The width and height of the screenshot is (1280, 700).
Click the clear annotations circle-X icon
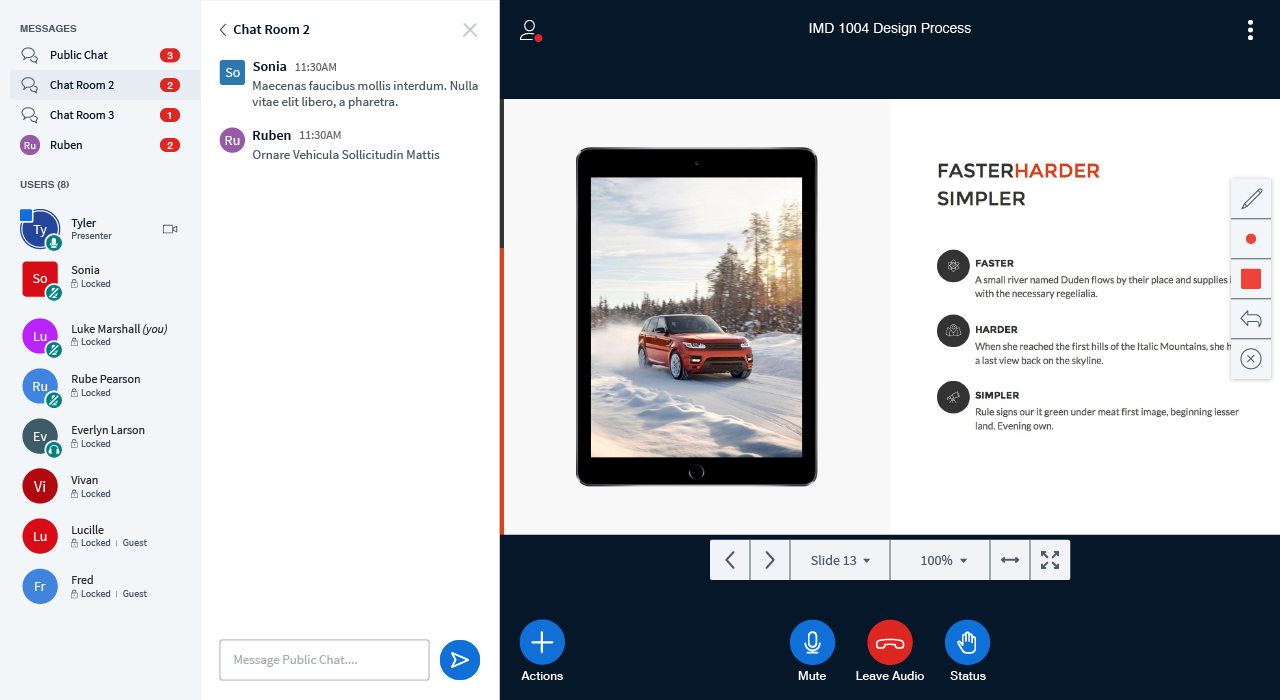pyautogui.click(x=1251, y=359)
